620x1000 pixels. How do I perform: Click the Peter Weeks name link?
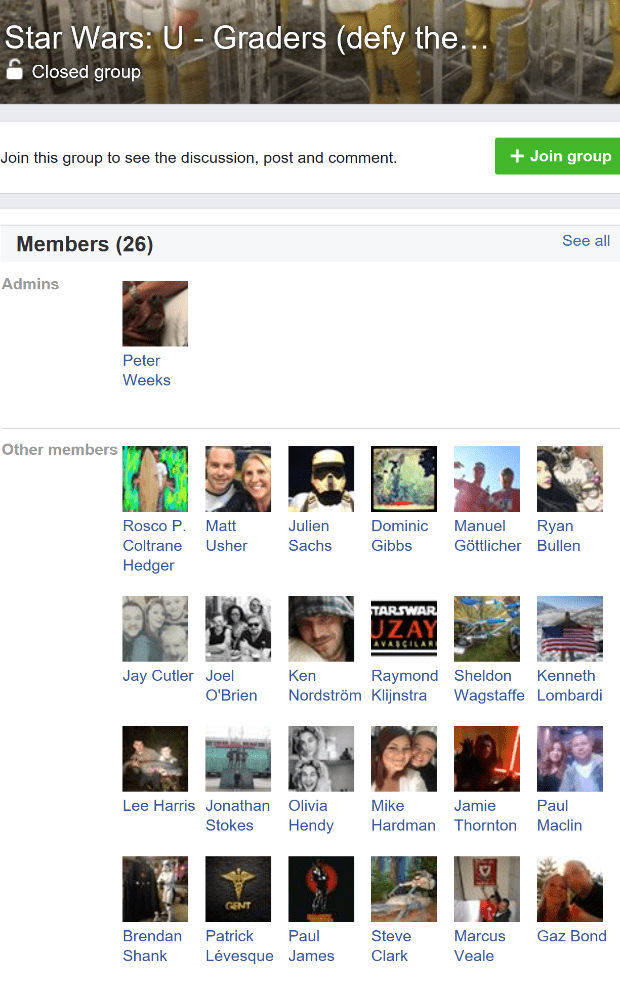click(146, 370)
